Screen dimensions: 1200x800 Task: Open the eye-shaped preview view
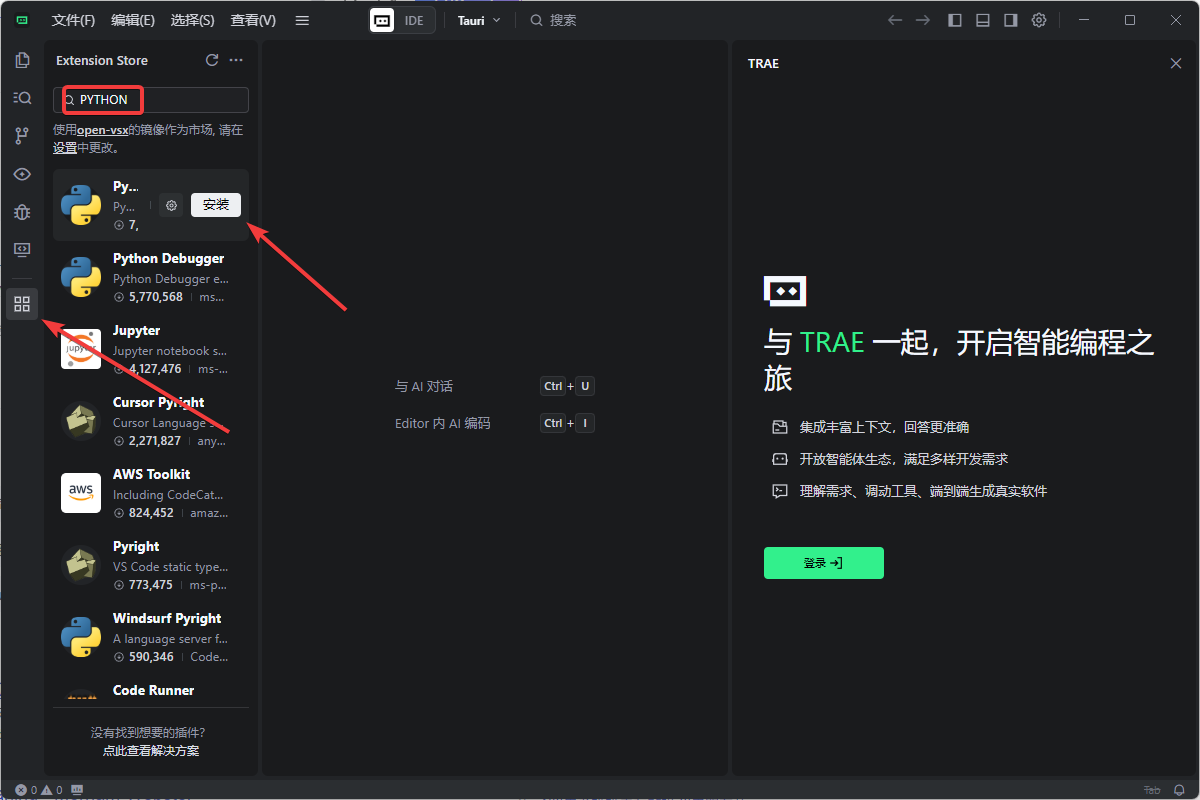[x=22, y=174]
